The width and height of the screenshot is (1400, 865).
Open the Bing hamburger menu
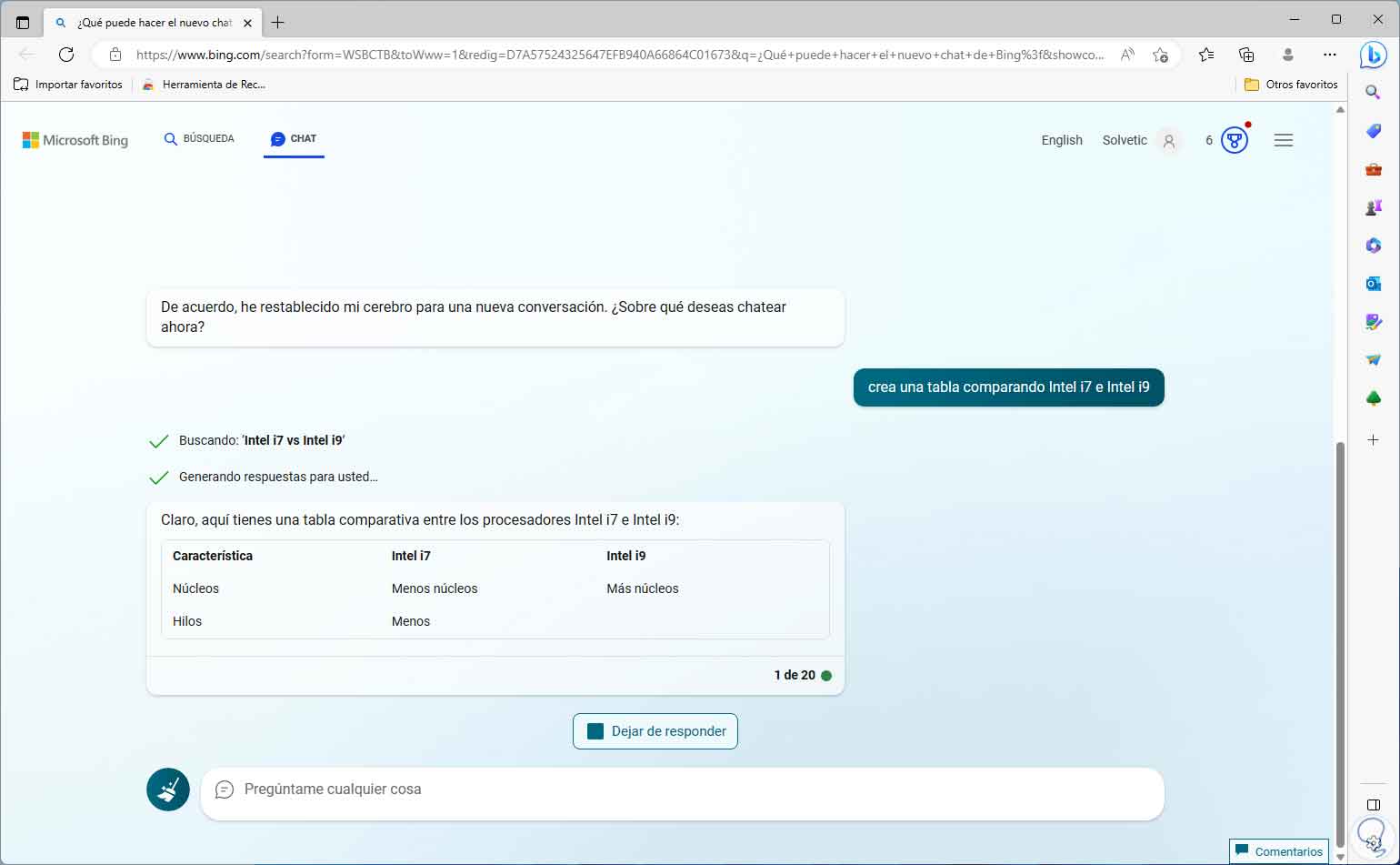[1284, 140]
